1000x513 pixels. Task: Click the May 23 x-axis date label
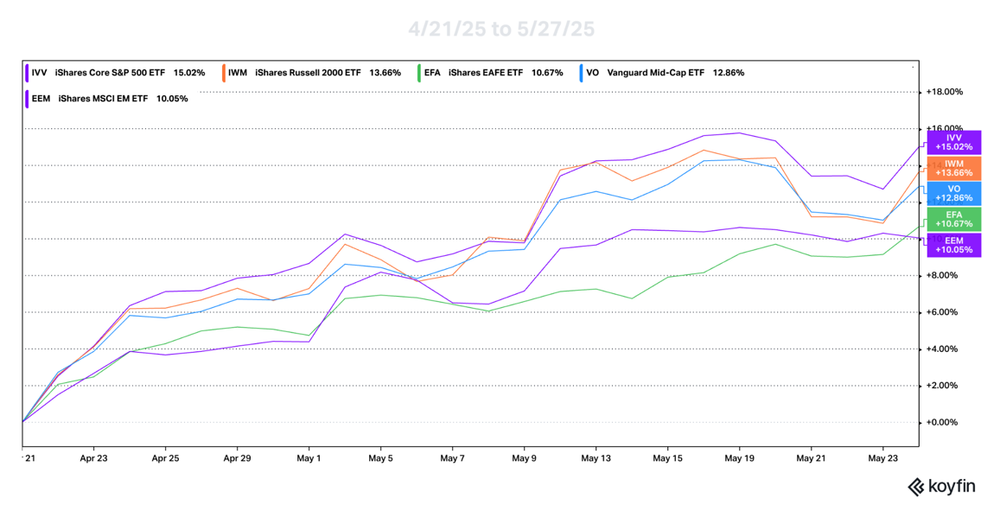tap(883, 458)
